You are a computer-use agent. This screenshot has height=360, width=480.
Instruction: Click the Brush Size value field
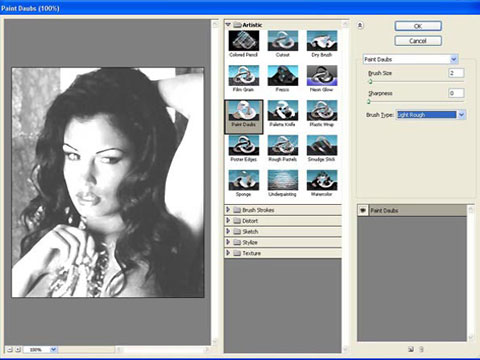pos(456,73)
